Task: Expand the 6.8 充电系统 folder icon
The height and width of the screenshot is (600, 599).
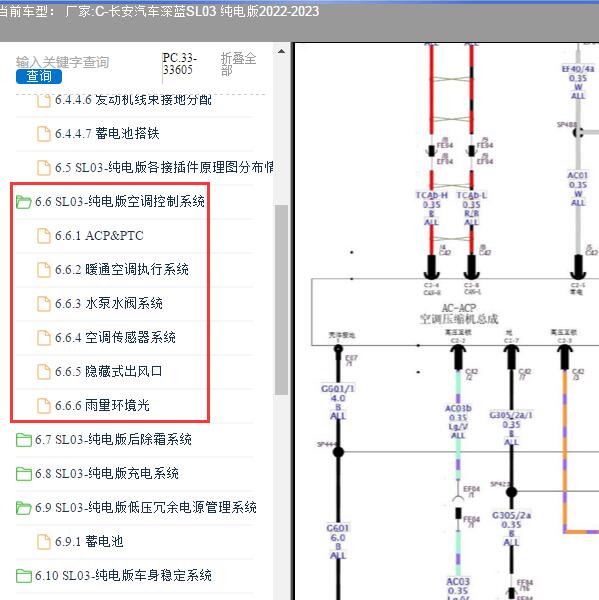Action: pyautogui.click(x=23, y=474)
